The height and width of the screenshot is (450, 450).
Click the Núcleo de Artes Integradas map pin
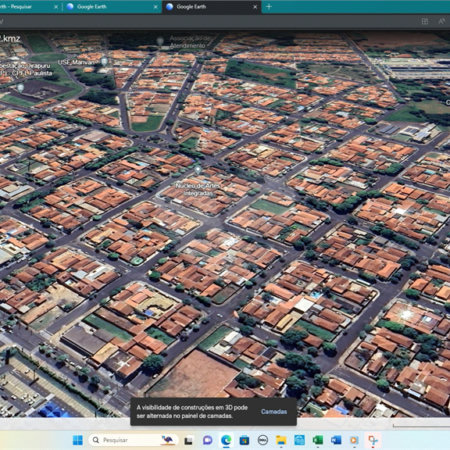(x=198, y=170)
